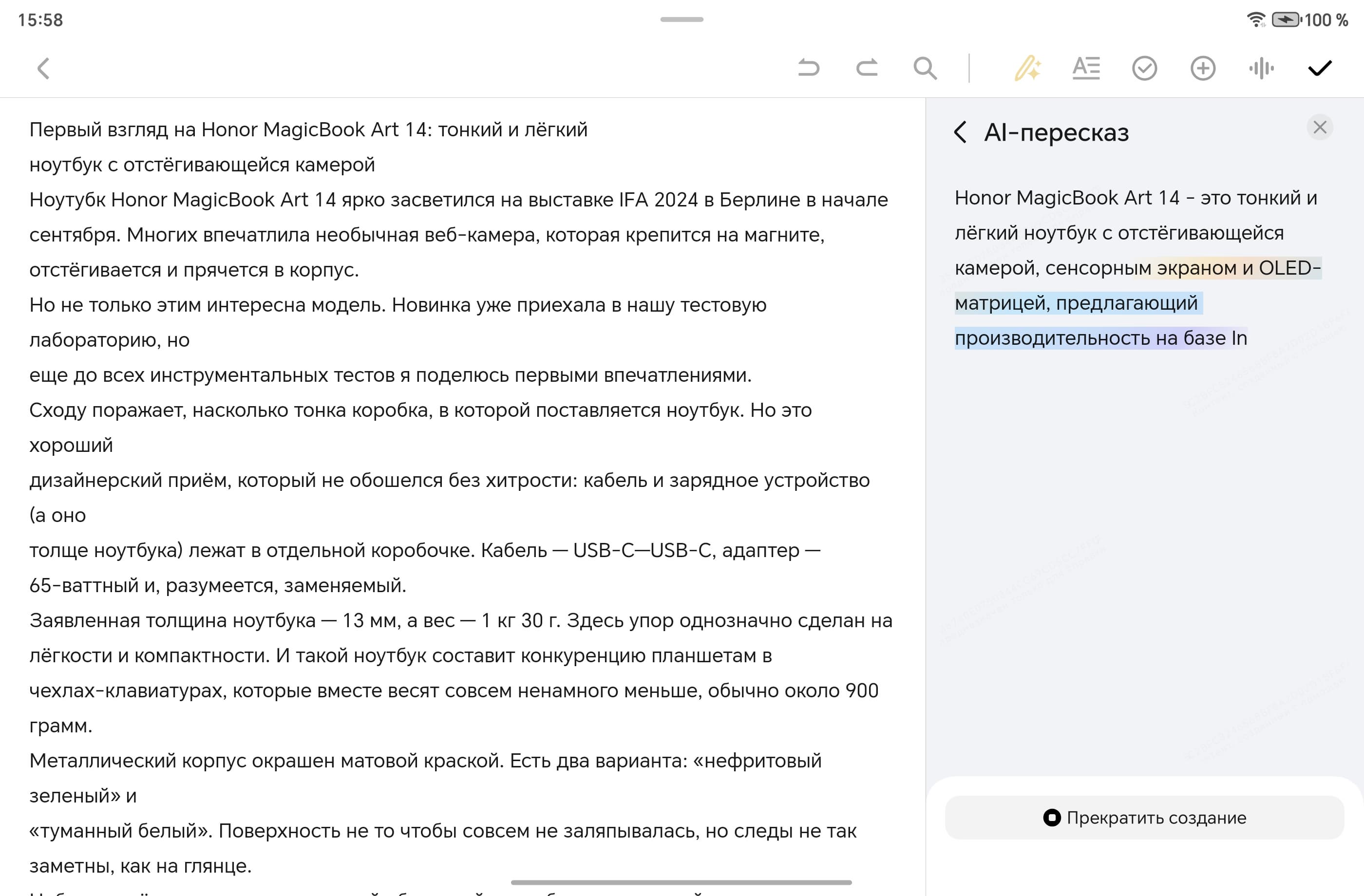Open text formatting options icon

pos(1086,68)
